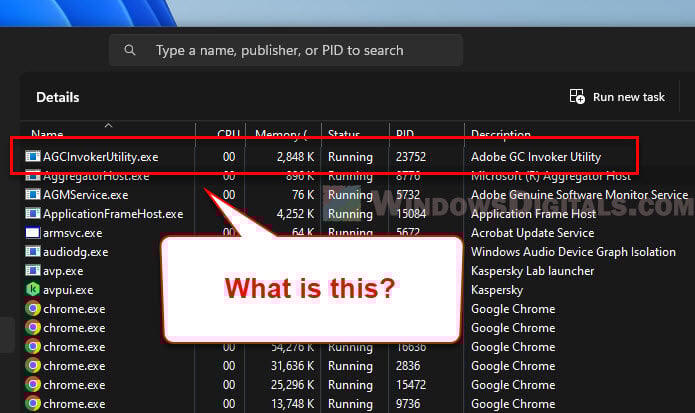Click Windows Audio Device Graph Isolation description
This screenshot has width=695, height=413.
[573, 252]
